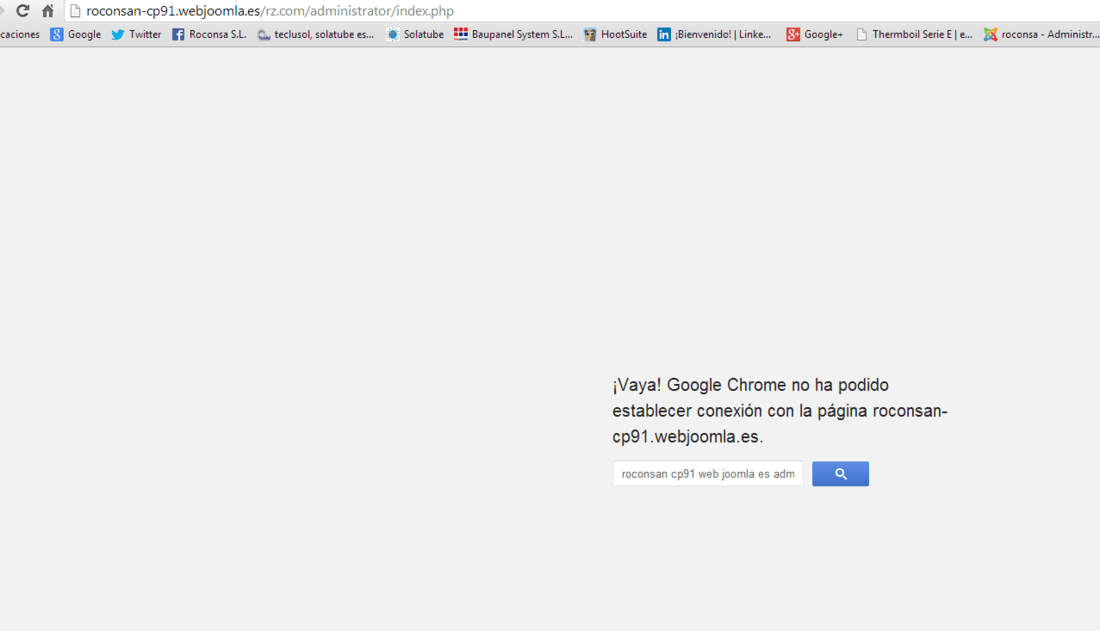Open the Google bookmark
This screenshot has height=631, width=1100.
point(76,34)
